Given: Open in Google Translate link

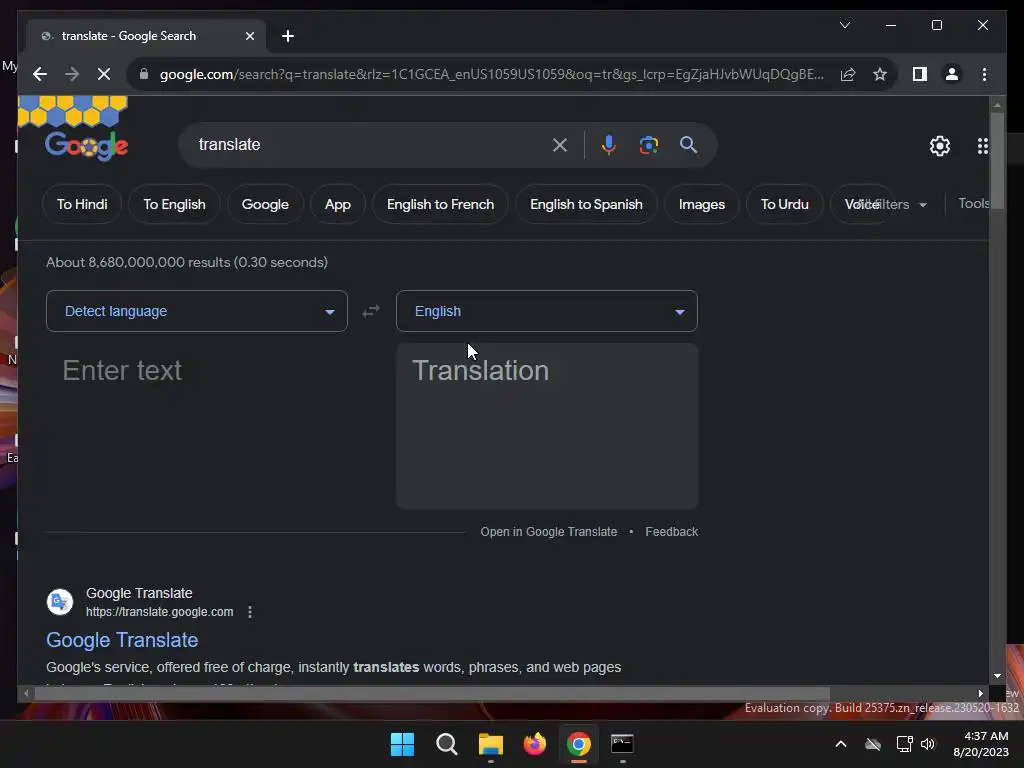Looking at the screenshot, I should pyautogui.click(x=549, y=532).
